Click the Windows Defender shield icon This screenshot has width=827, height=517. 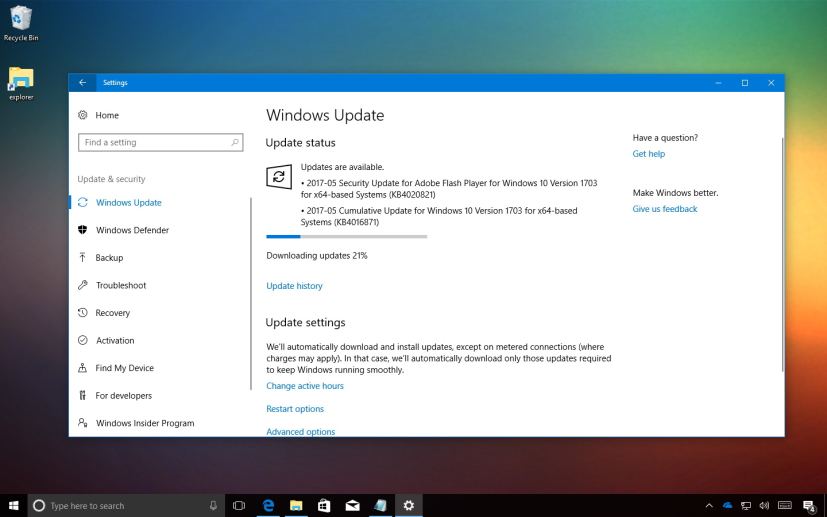click(83, 230)
